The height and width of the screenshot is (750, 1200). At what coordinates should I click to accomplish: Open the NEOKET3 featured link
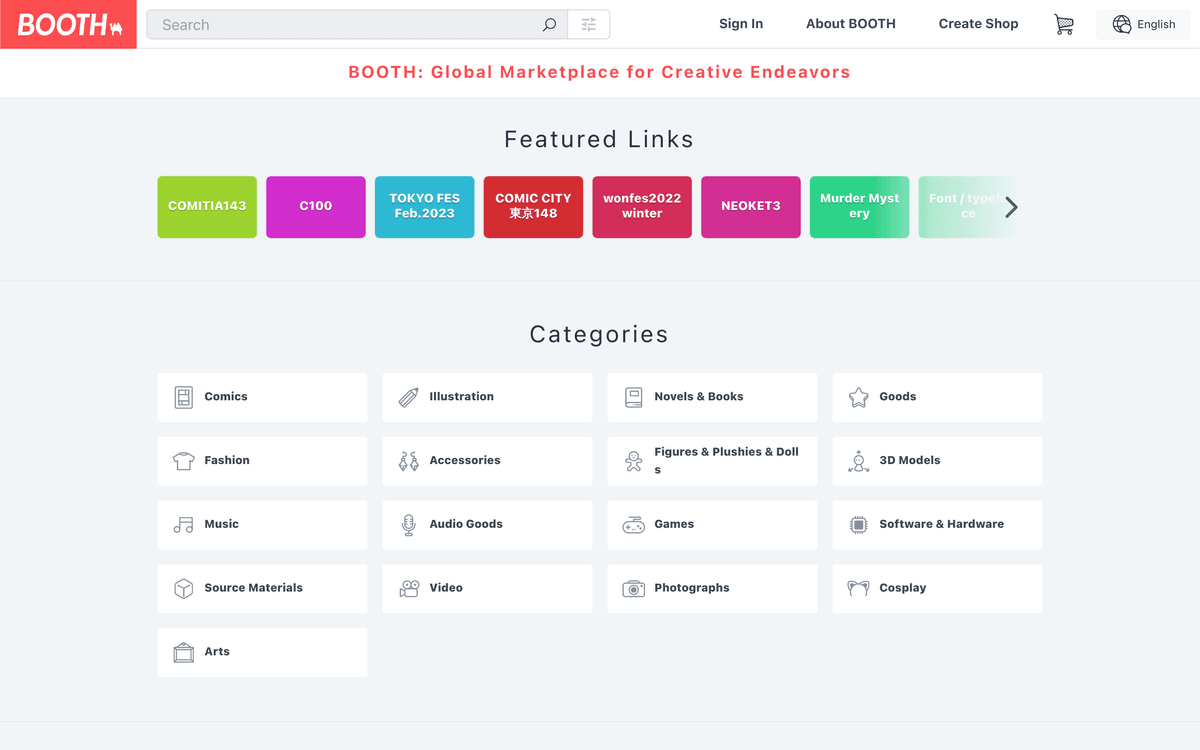click(x=751, y=207)
